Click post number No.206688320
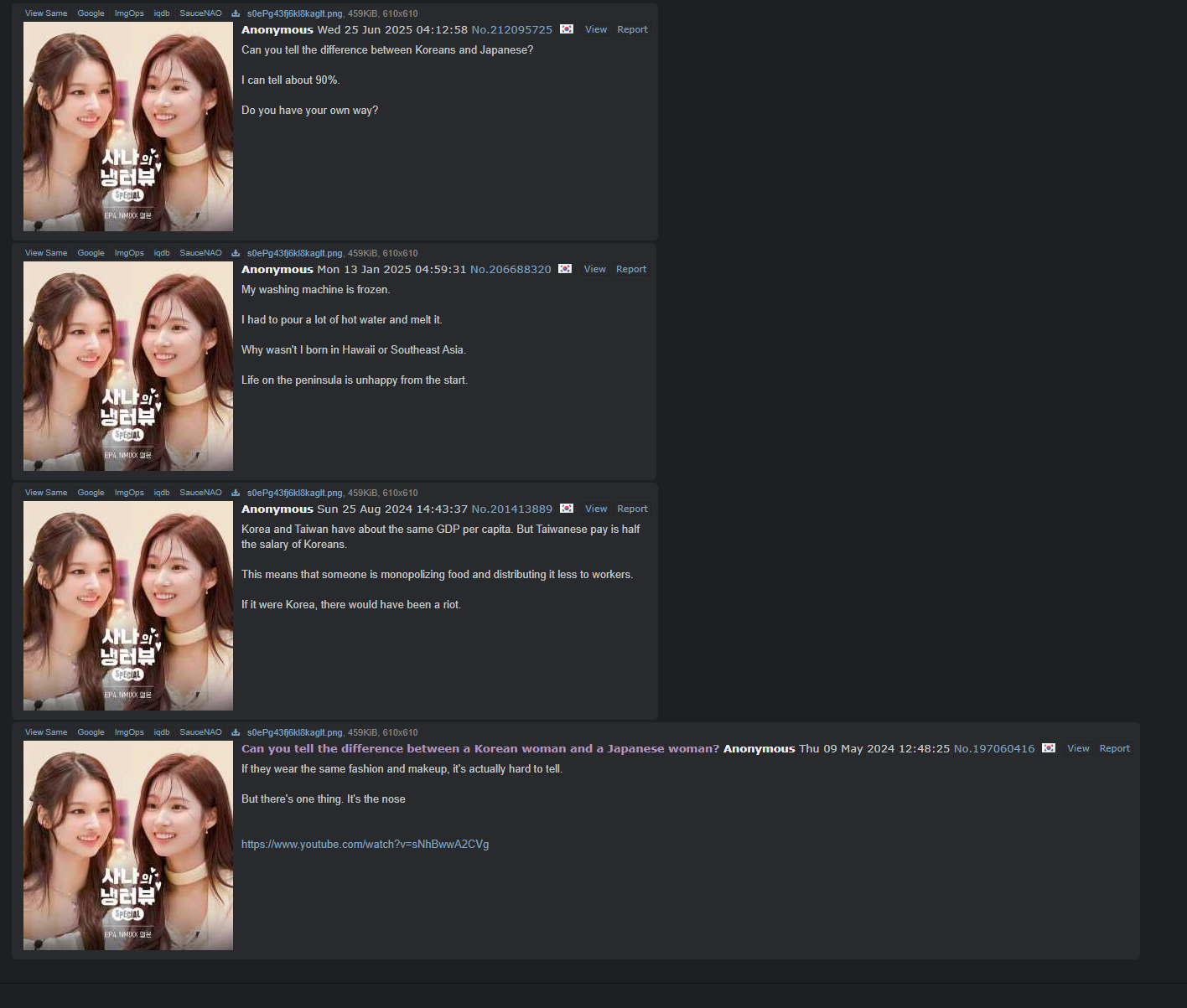This screenshot has width=1187, height=1008. point(511,269)
